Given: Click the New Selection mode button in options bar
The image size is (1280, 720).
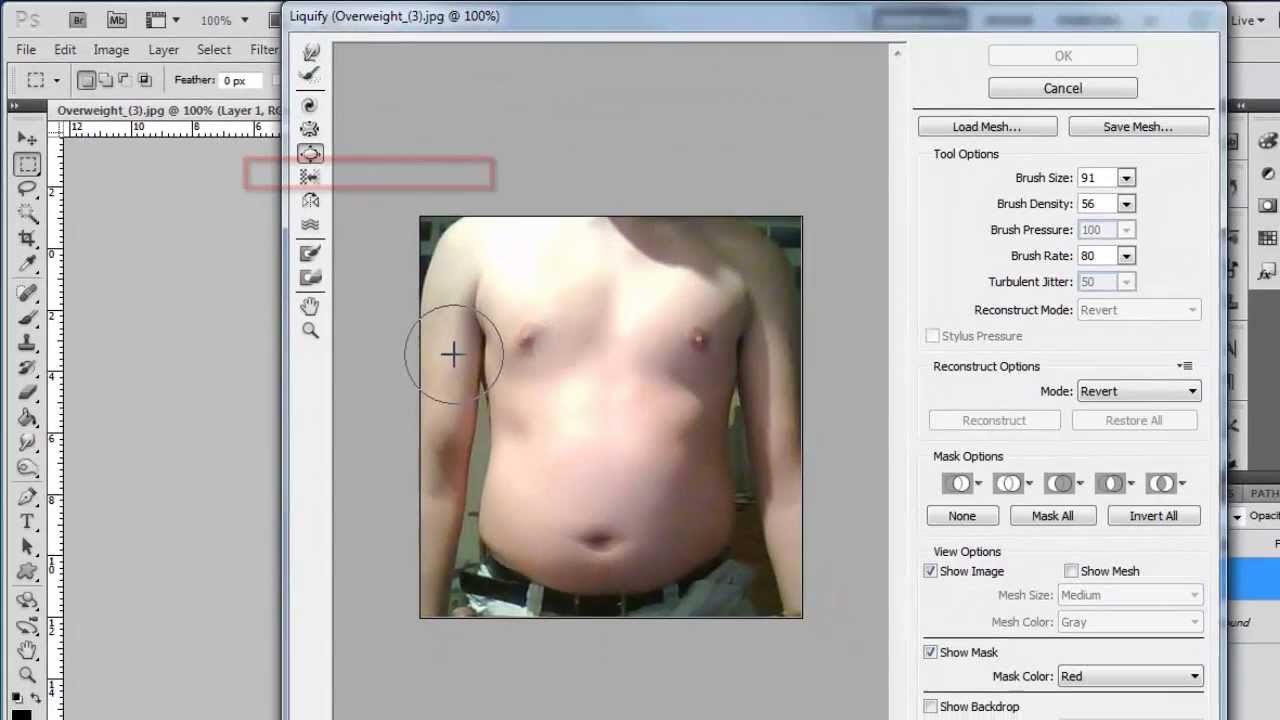Looking at the screenshot, I should (x=87, y=80).
